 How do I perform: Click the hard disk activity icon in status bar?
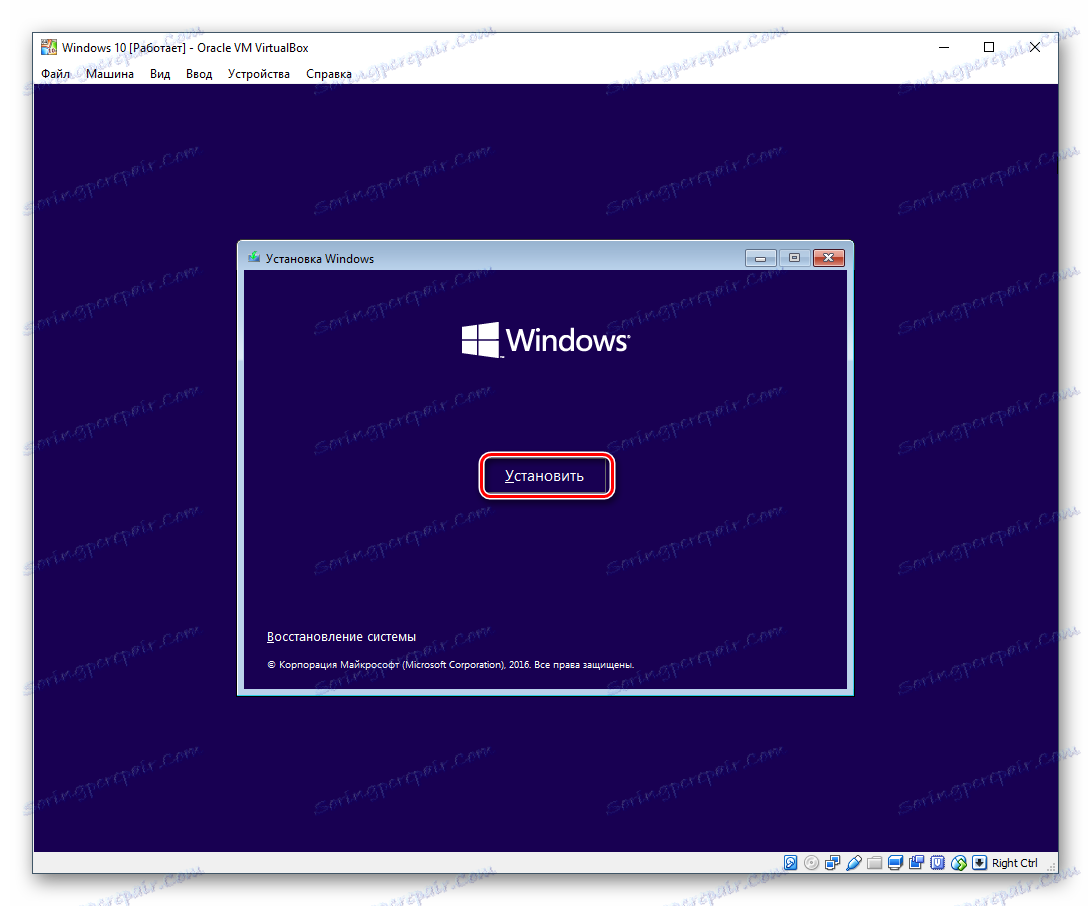click(x=790, y=863)
